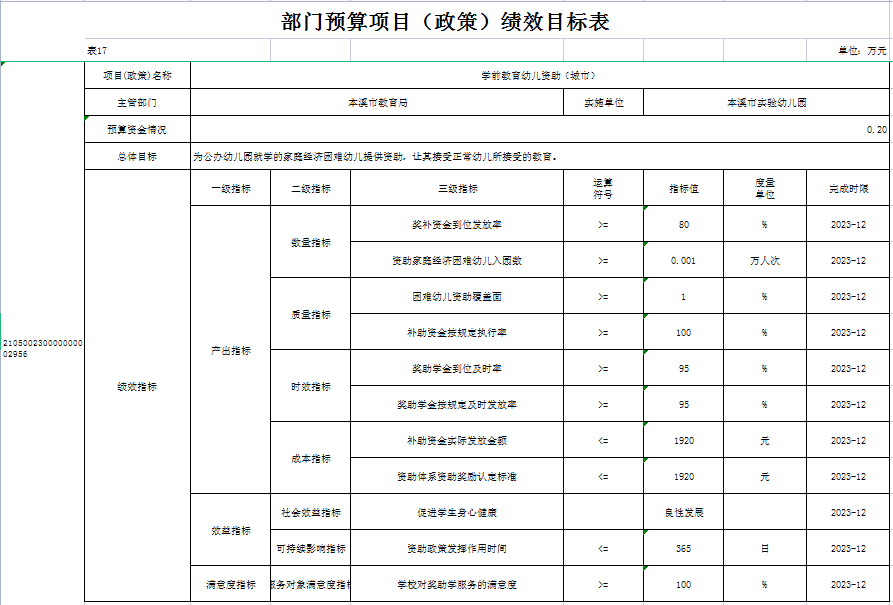Click the >= operator in the 奖补资金到位发放率 row

point(603,225)
